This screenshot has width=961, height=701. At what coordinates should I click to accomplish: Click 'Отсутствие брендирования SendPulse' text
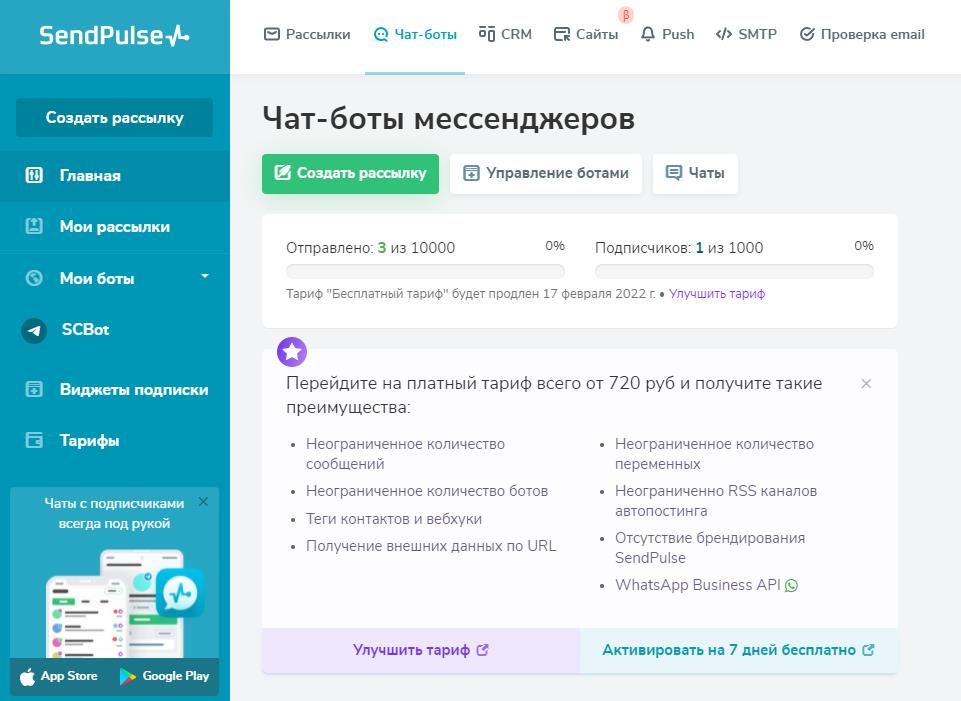710,548
